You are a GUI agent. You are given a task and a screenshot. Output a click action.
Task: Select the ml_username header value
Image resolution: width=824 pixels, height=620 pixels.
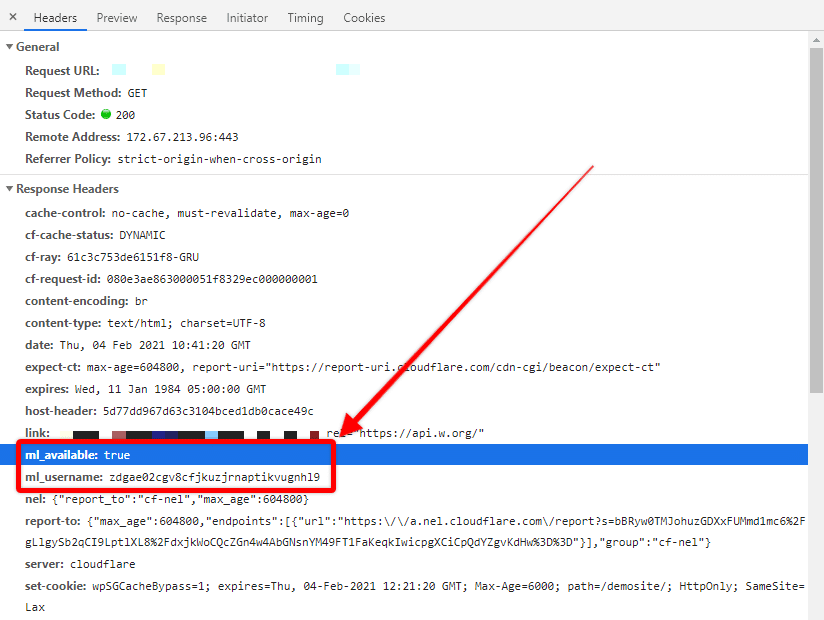pos(214,478)
